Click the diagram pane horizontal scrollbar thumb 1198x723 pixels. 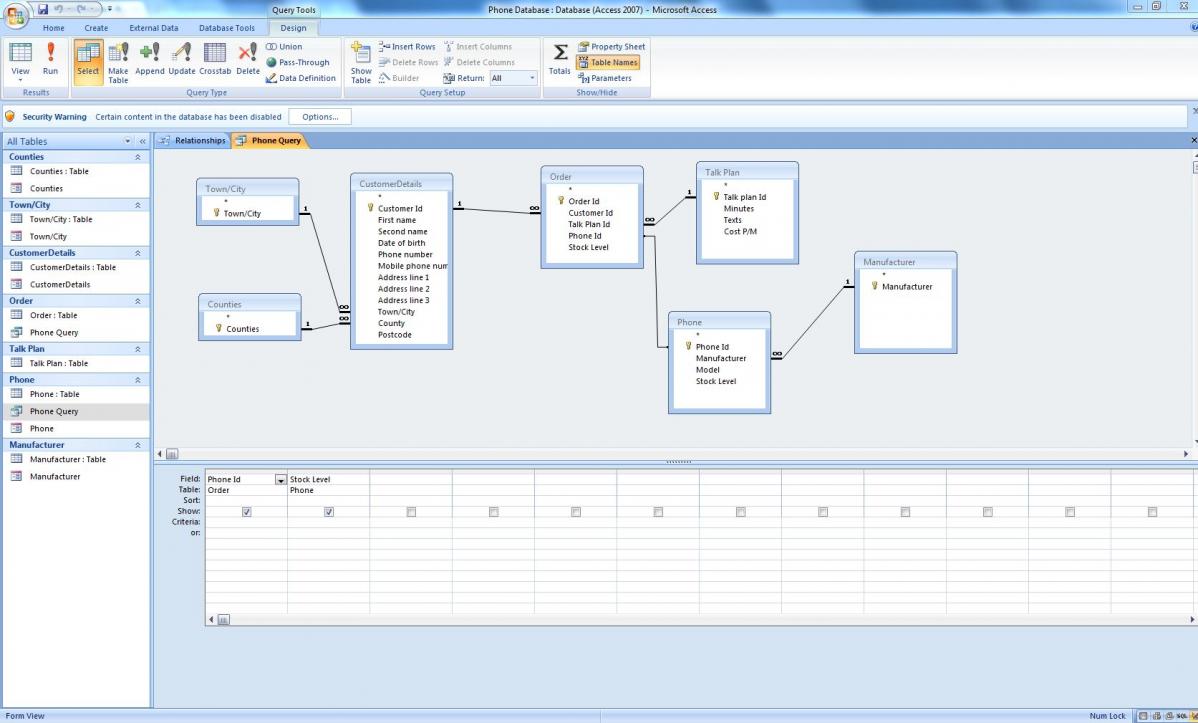coord(172,454)
